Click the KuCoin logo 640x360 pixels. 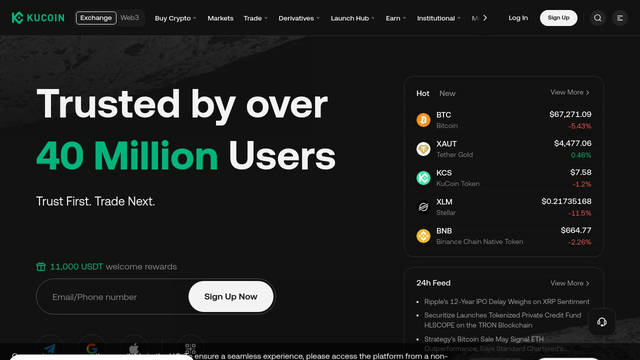click(38, 18)
